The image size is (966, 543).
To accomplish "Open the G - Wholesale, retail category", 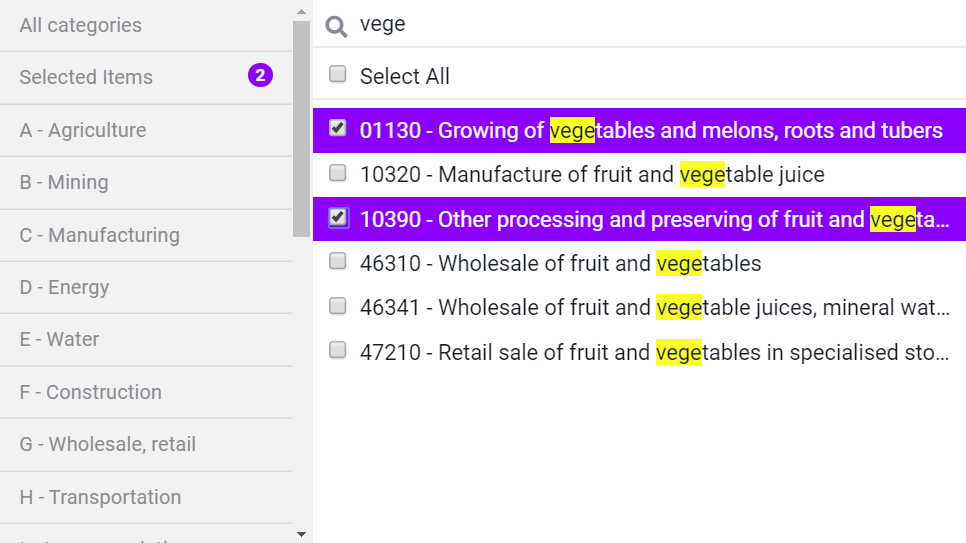I will point(146,444).
